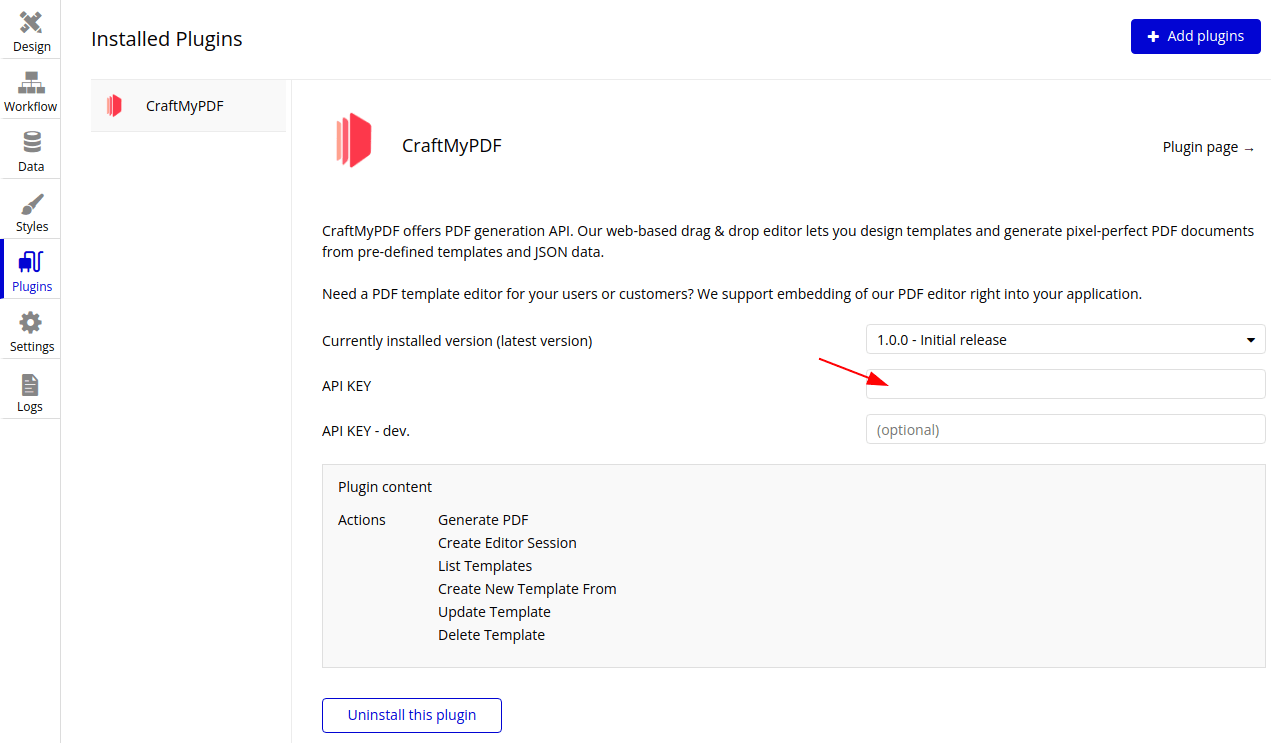This screenshot has height=743, width=1271.
Task: Open the Data tab icon
Action: [x=31, y=143]
